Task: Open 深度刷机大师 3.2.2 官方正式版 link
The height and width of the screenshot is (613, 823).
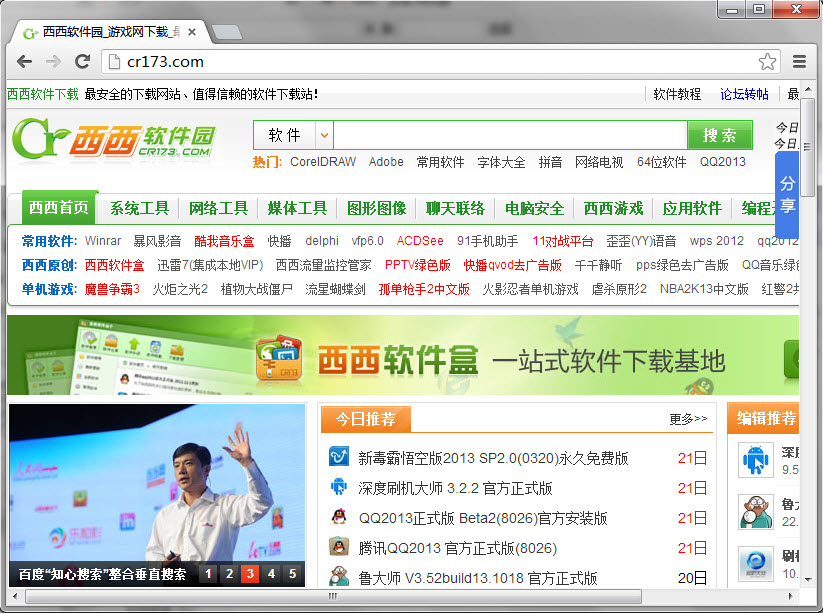Action: tap(455, 488)
